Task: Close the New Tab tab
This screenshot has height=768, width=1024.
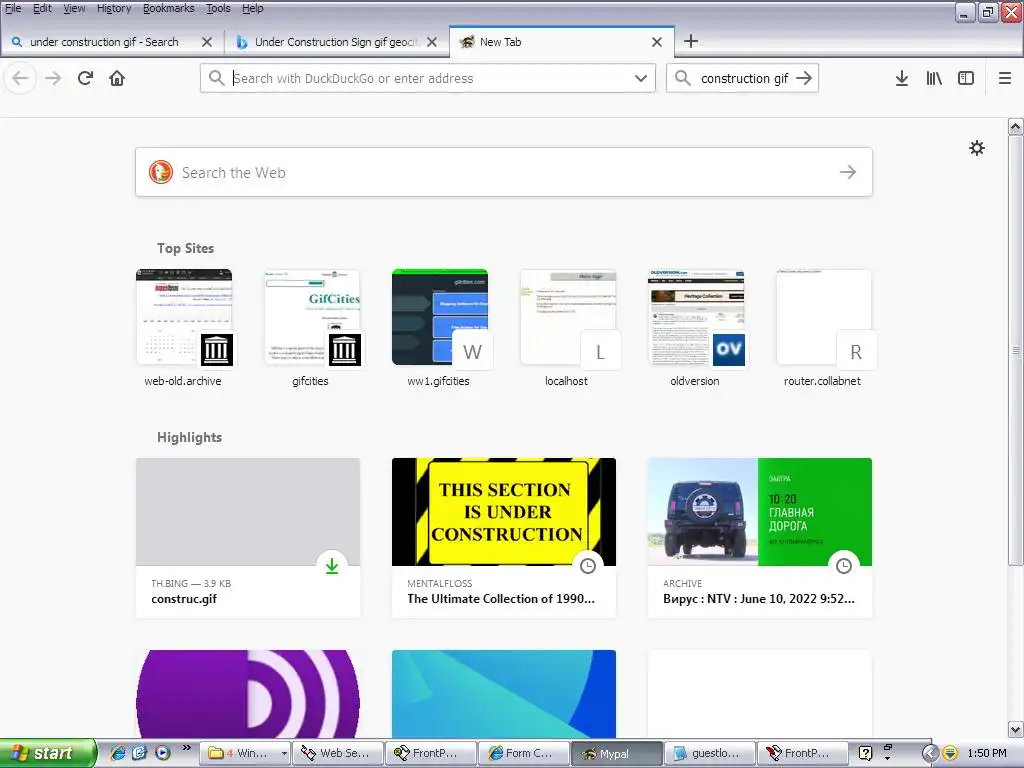Action: pyautogui.click(x=657, y=42)
